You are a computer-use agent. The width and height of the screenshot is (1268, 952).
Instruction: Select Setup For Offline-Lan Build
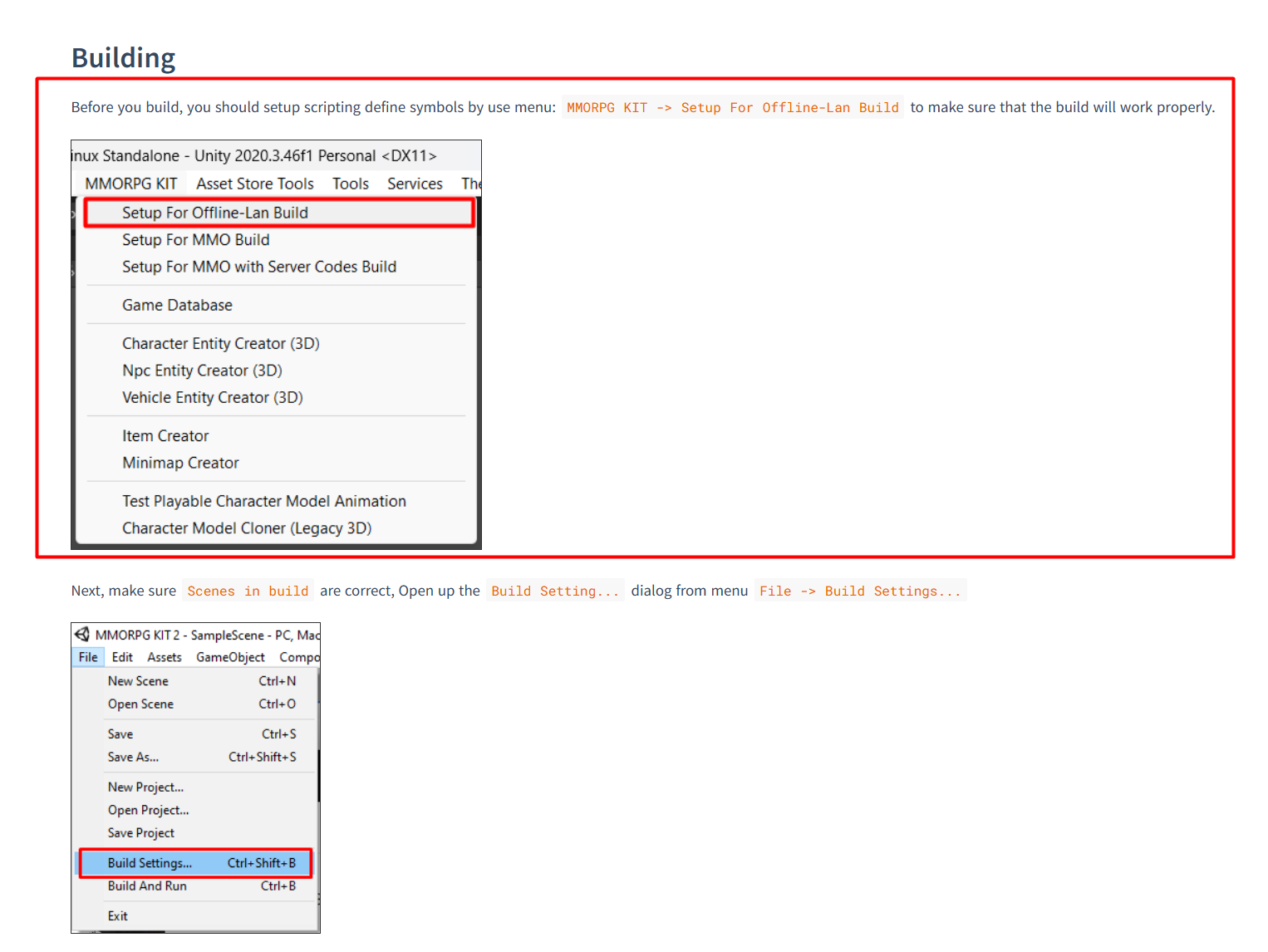point(215,213)
